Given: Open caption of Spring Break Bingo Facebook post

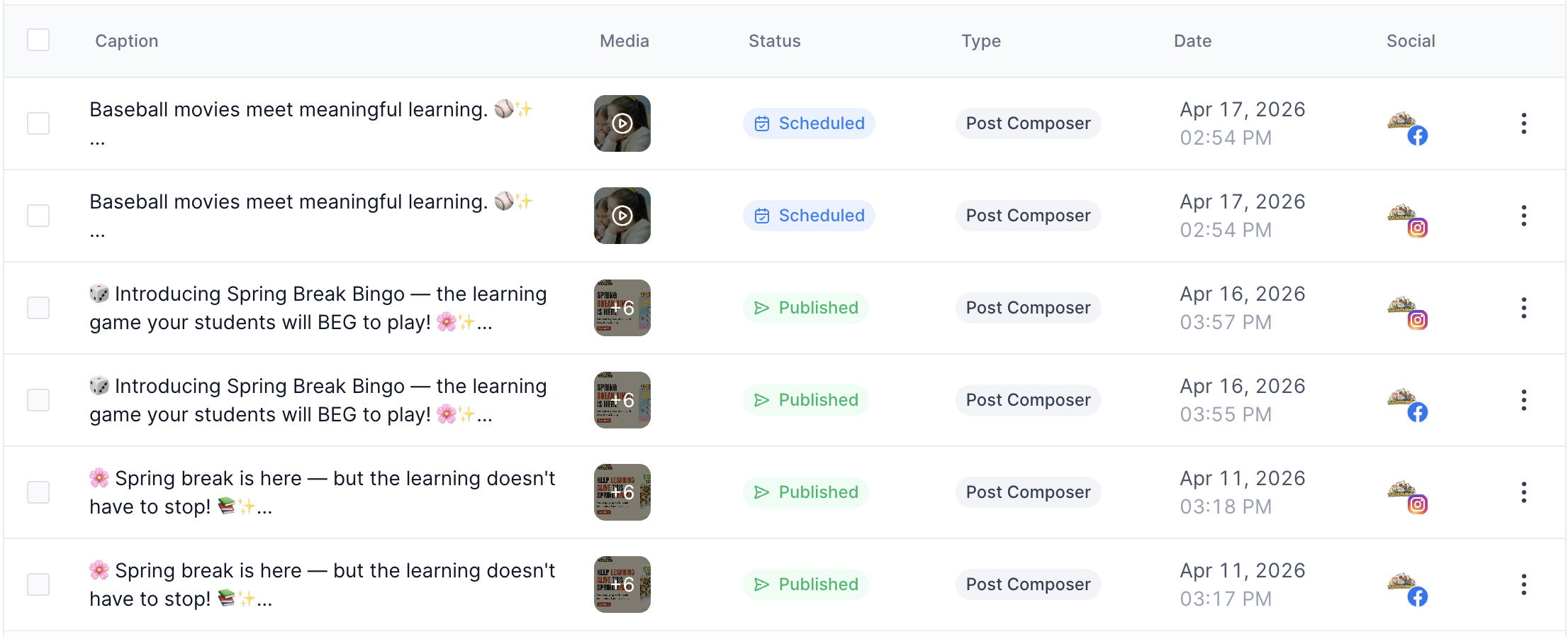Looking at the screenshot, I should pyautogui.click(x=318, y=400).
